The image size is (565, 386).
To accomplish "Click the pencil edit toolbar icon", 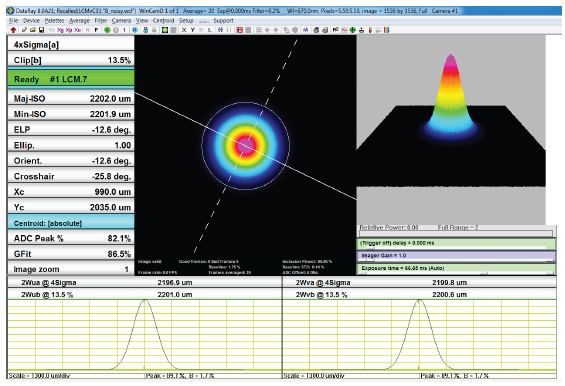I will coord(24,30).
